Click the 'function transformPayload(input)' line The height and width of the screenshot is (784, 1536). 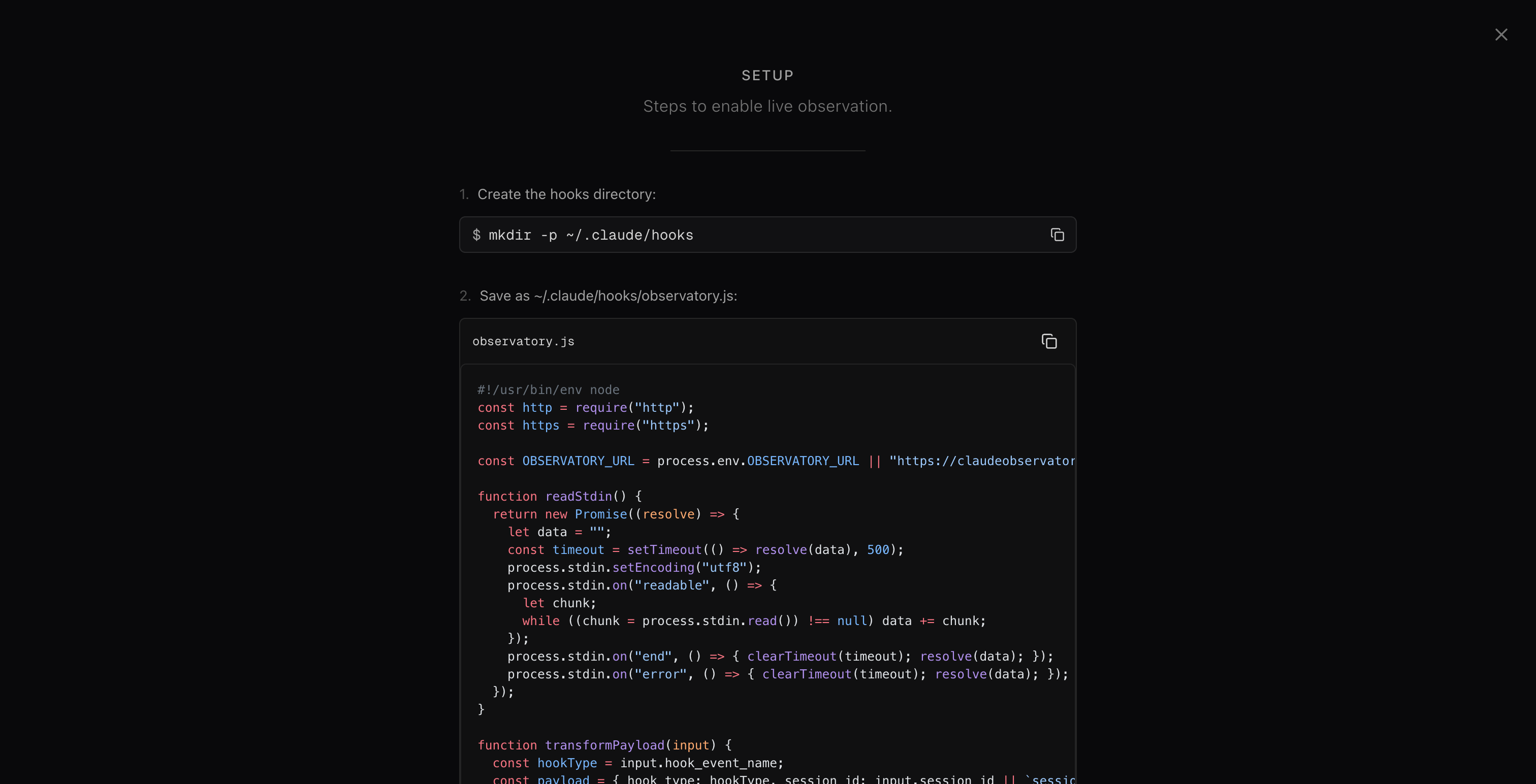point(604,745)
